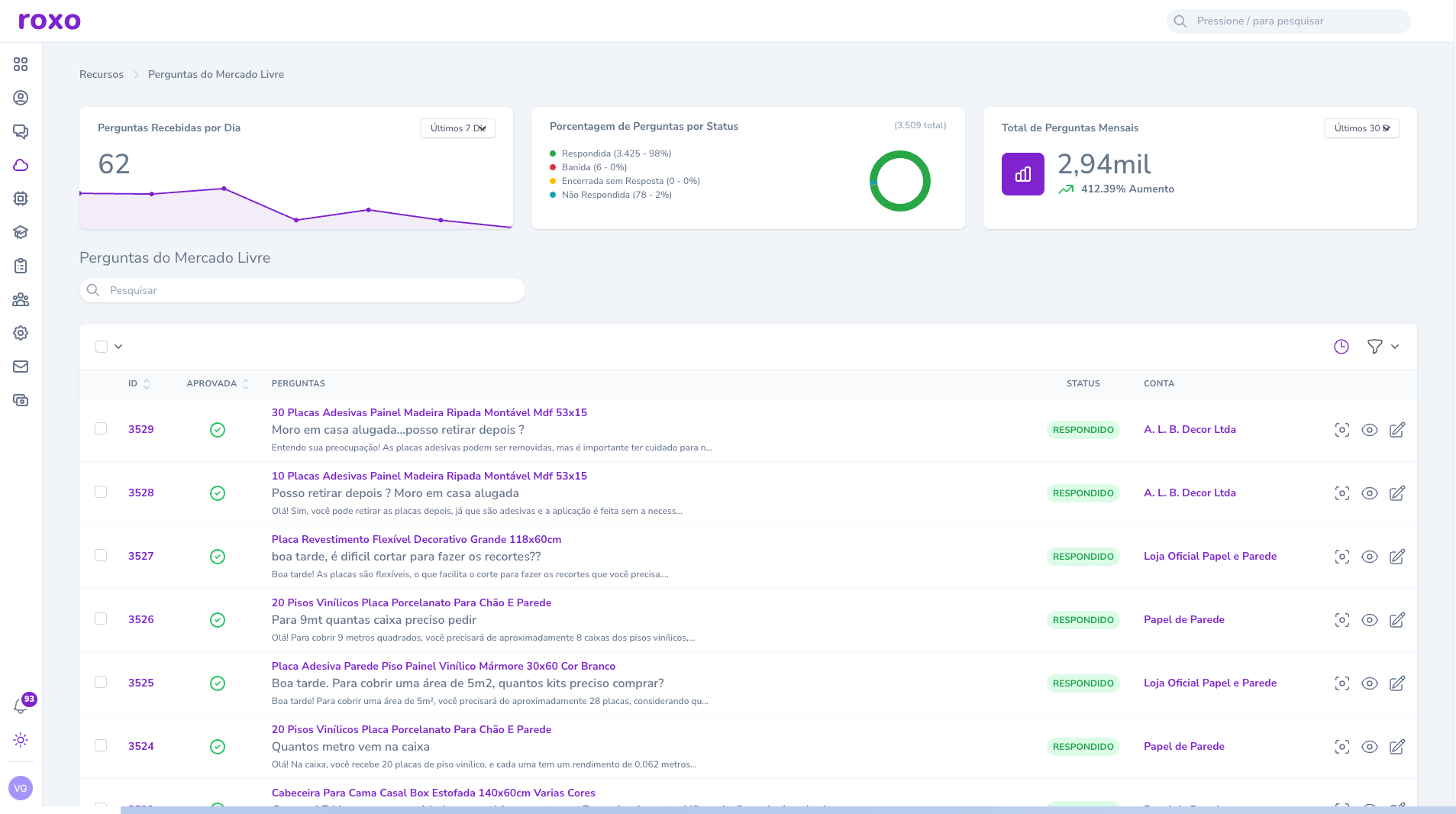Open the Últimos 30 dropdown
This screenshot has height=814, width=1456.
point(1362,128)
